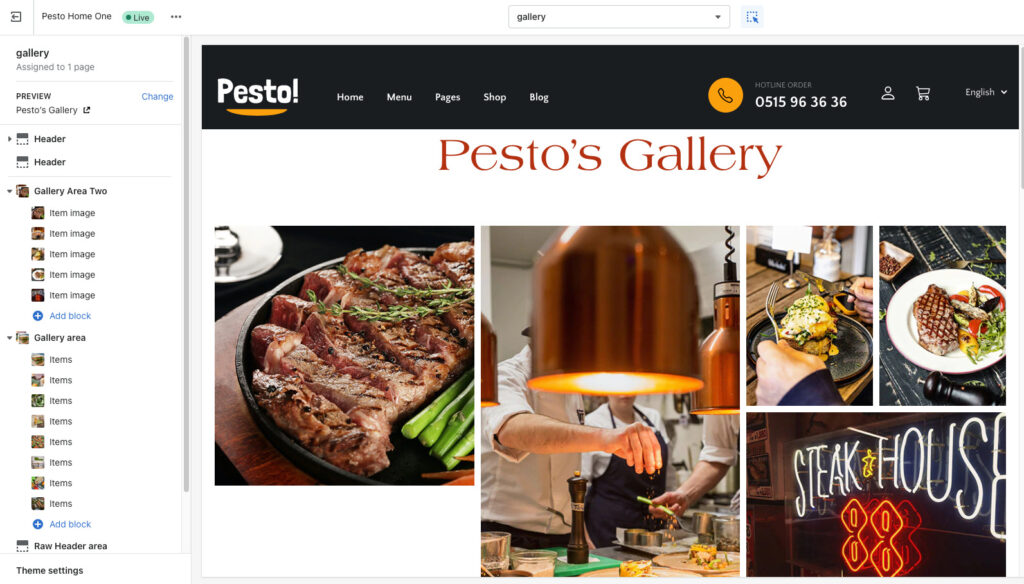Image resolution: width=1024 pixels, height=584 pixels.
Task: Open Theme settings at sidebar bottom
Action: (x=50, y=570)
